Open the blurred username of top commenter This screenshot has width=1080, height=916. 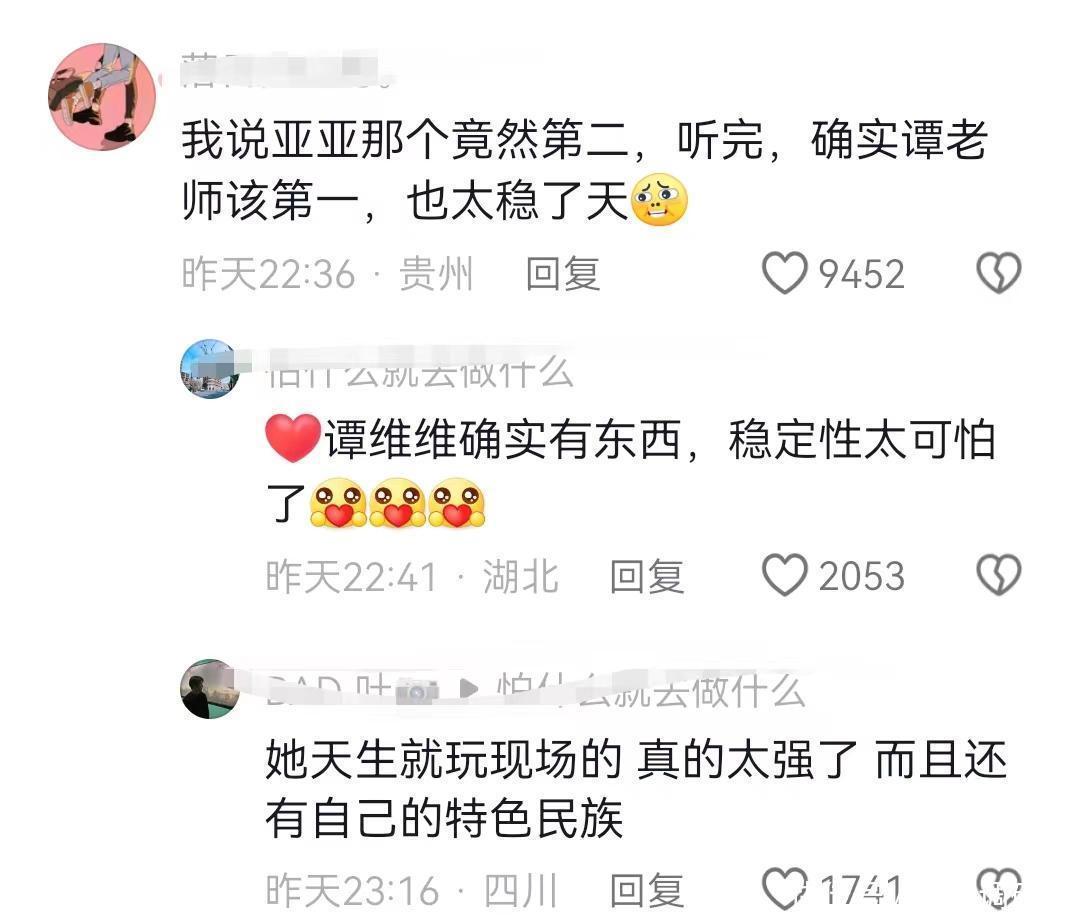[x=286, y=70]
